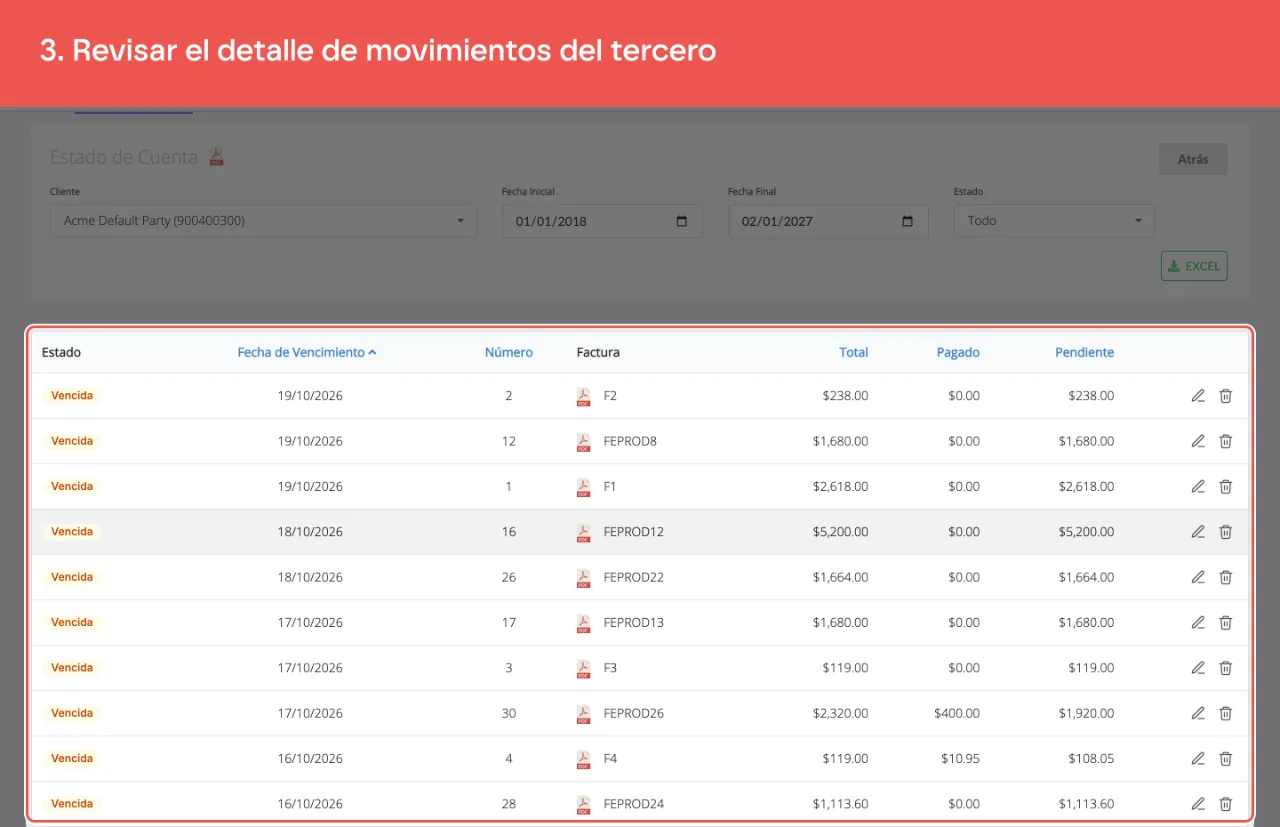This screenshot has width=1280, height=827.
Task: Sort by Fecha de Vencimiento column
Action: pyautogui.click(x=307, y=352)
